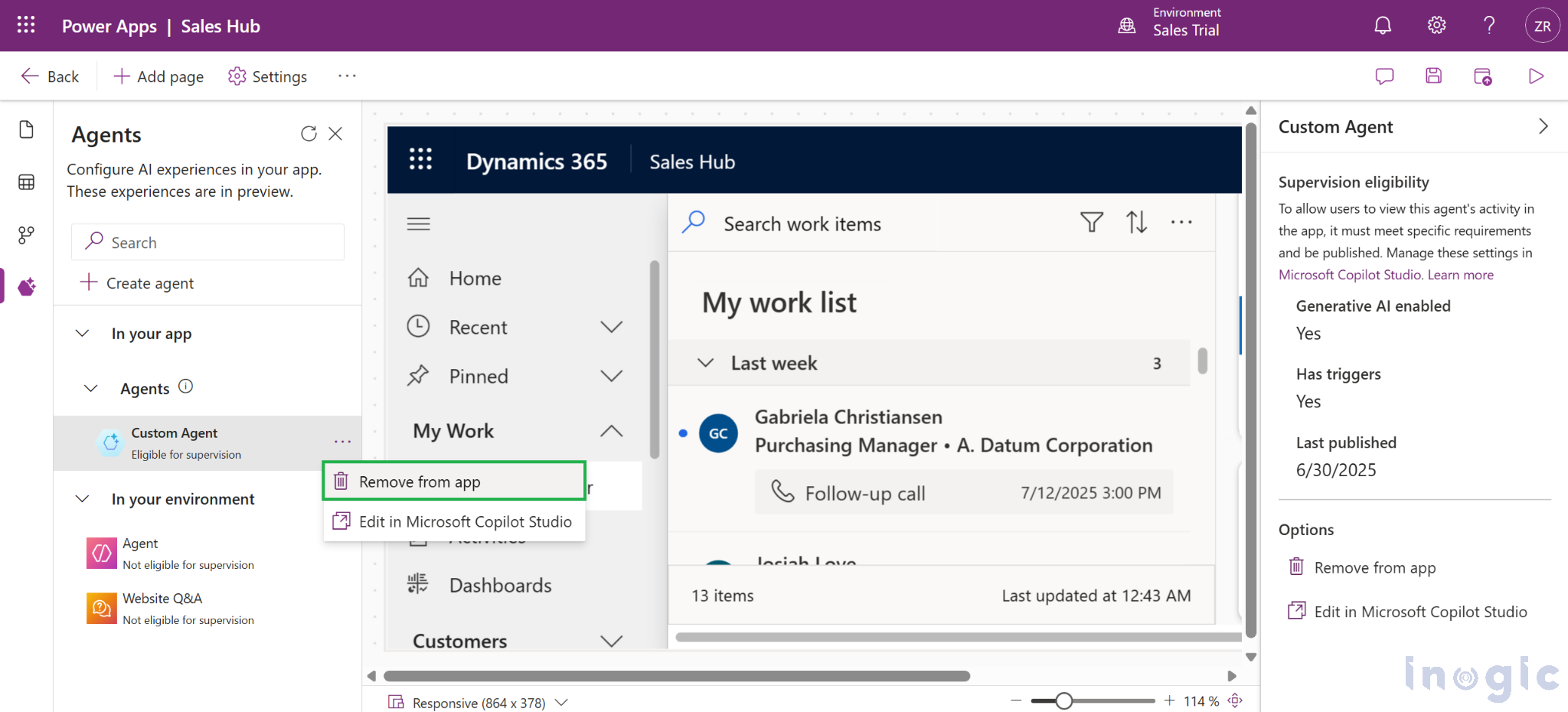This screenshot has width=1568, height=712.
Task: Expand the Recent menu chevron
Action: [x=611, y=327]
